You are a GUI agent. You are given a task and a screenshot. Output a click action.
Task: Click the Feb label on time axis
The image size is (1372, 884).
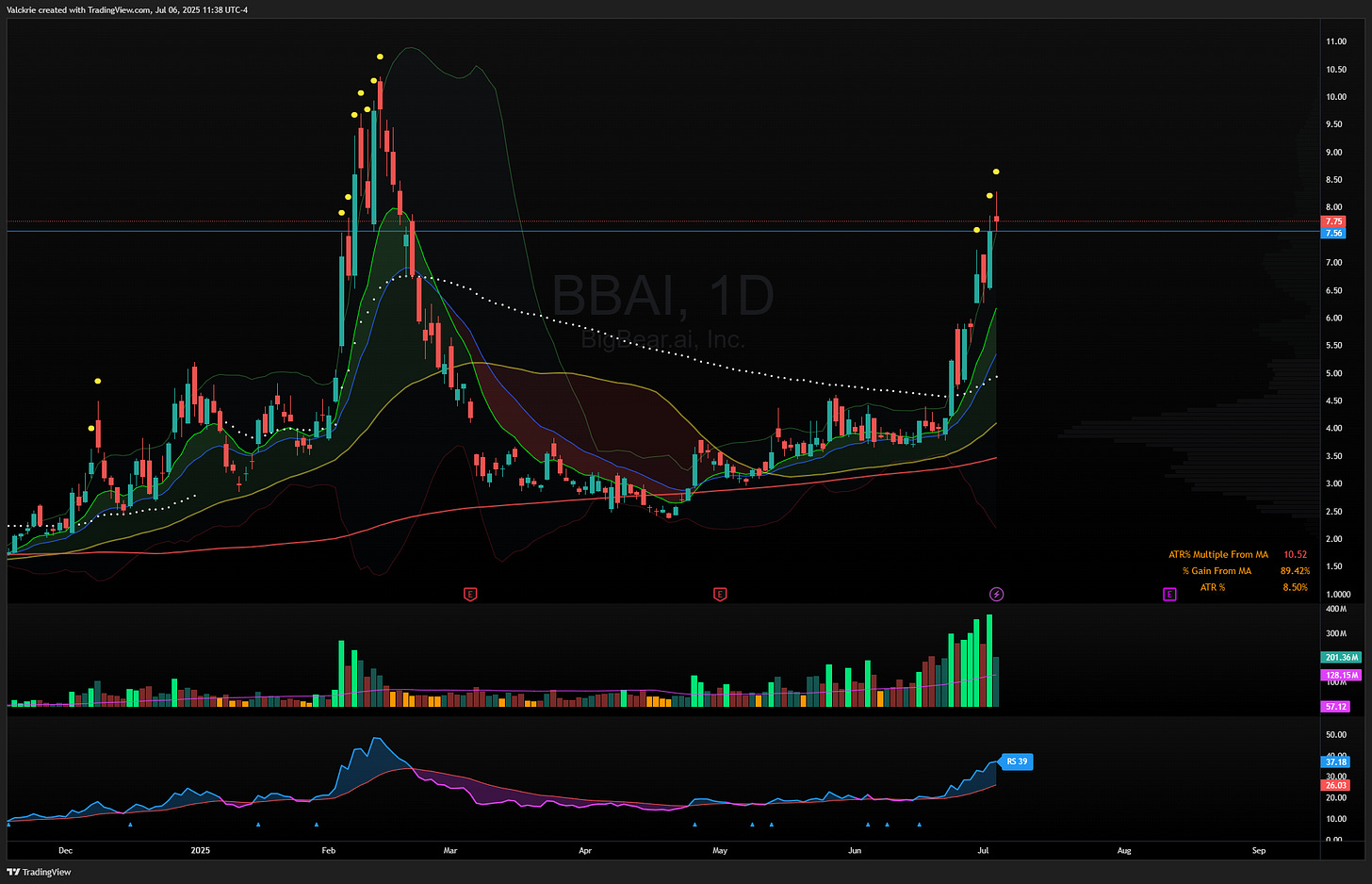328,850
